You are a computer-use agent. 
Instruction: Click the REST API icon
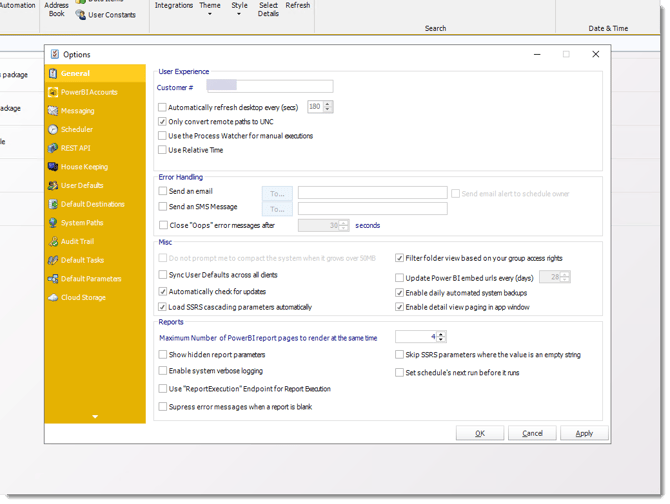[x=53, y=148]
